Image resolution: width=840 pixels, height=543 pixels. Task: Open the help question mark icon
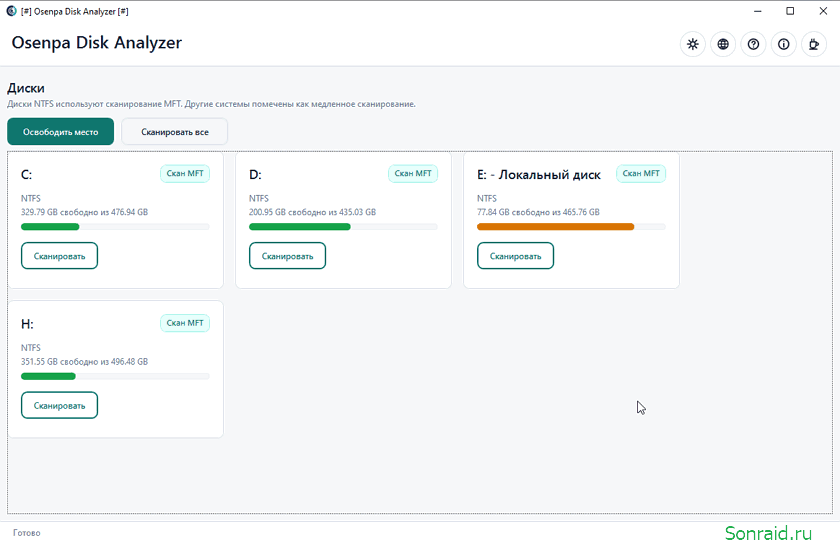pyautogui.click(x=753, y=44)
